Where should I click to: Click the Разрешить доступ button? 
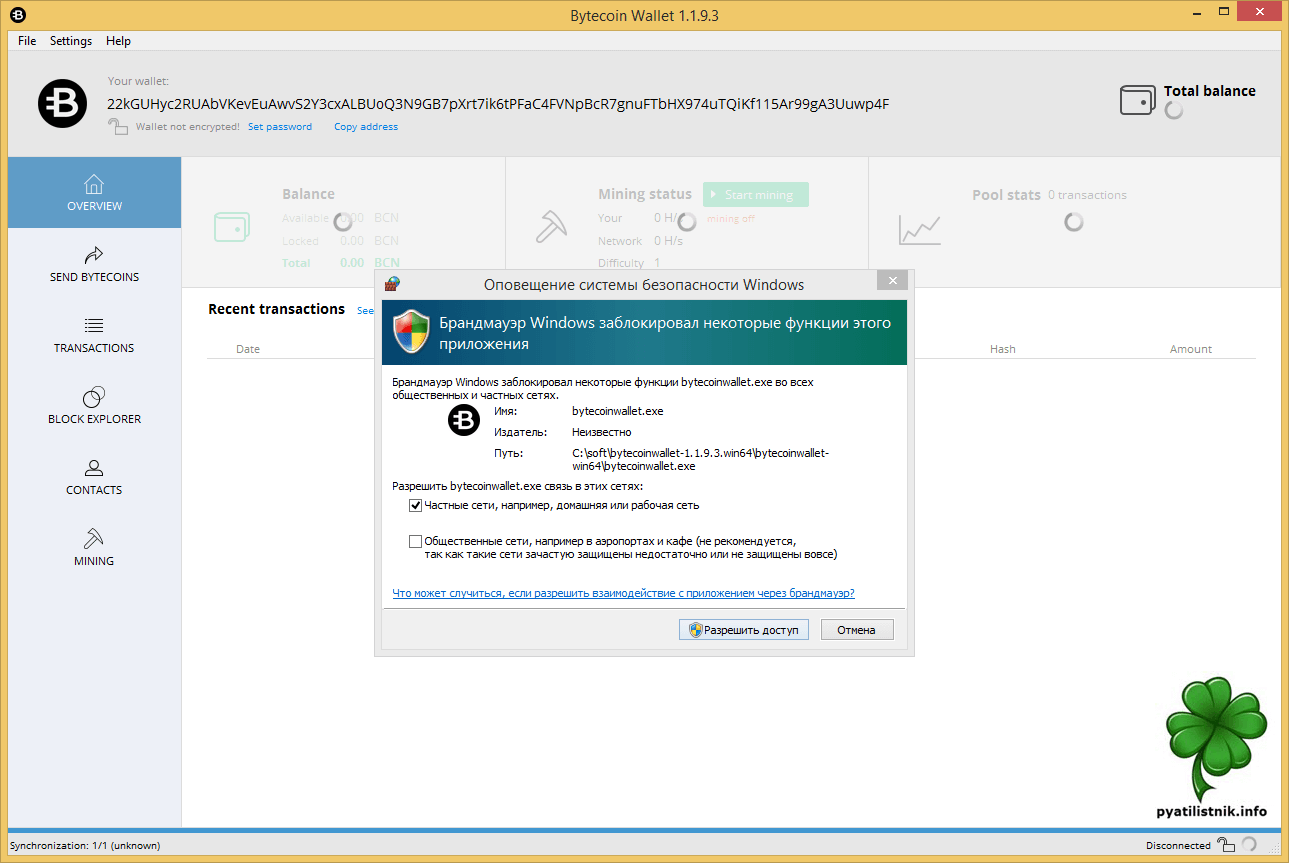coord(744,630)
